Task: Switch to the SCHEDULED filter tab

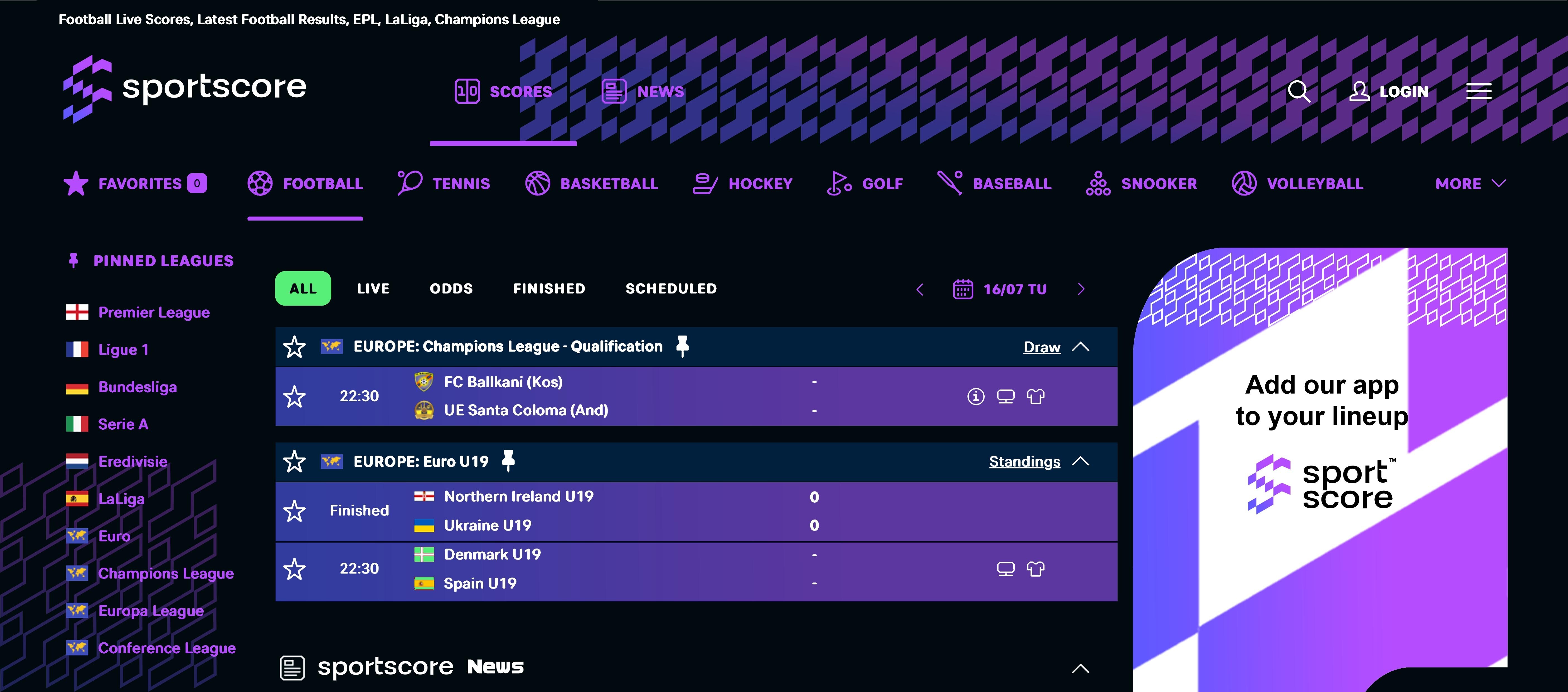Action: tap(671, 289)
